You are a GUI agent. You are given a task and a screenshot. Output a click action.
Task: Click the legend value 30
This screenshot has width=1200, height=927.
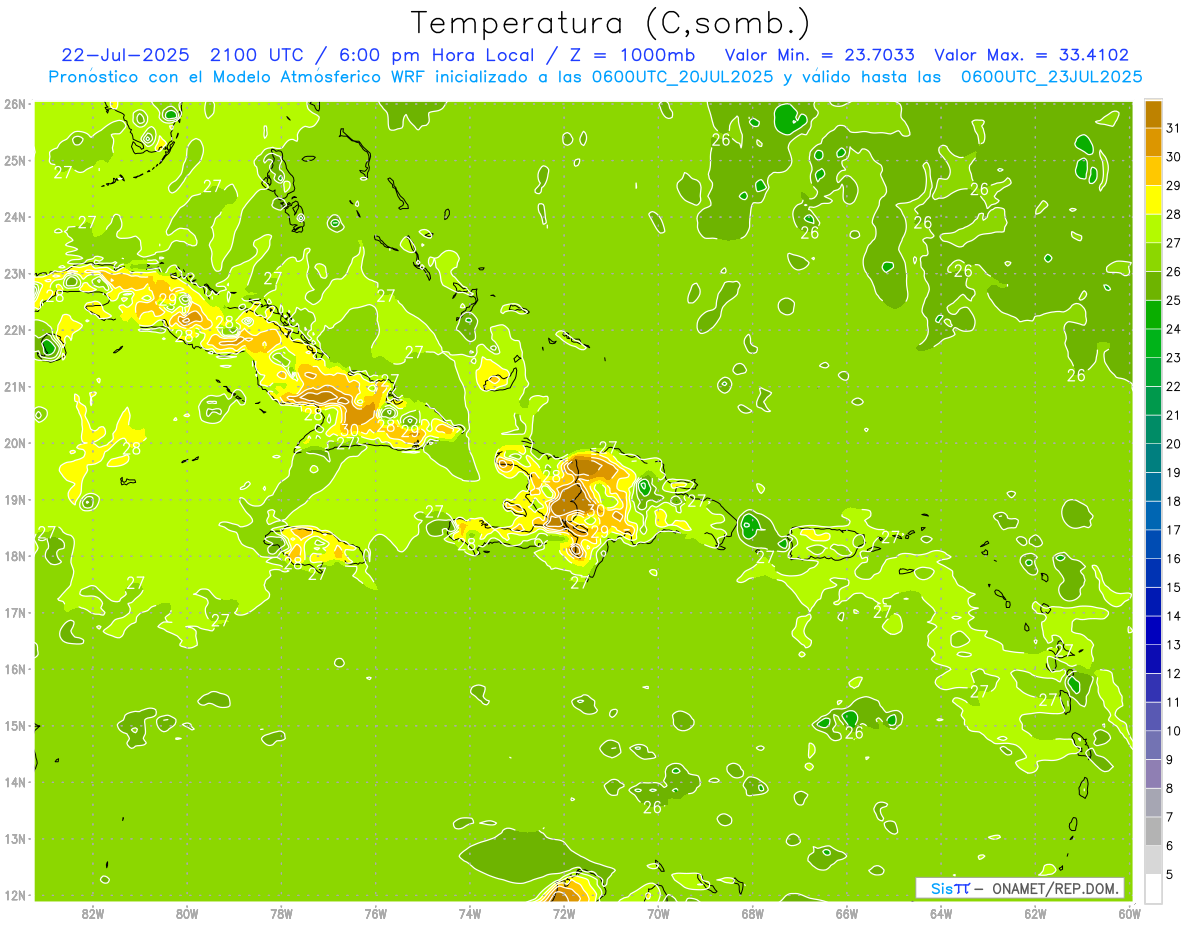(x=1173, y=157)
